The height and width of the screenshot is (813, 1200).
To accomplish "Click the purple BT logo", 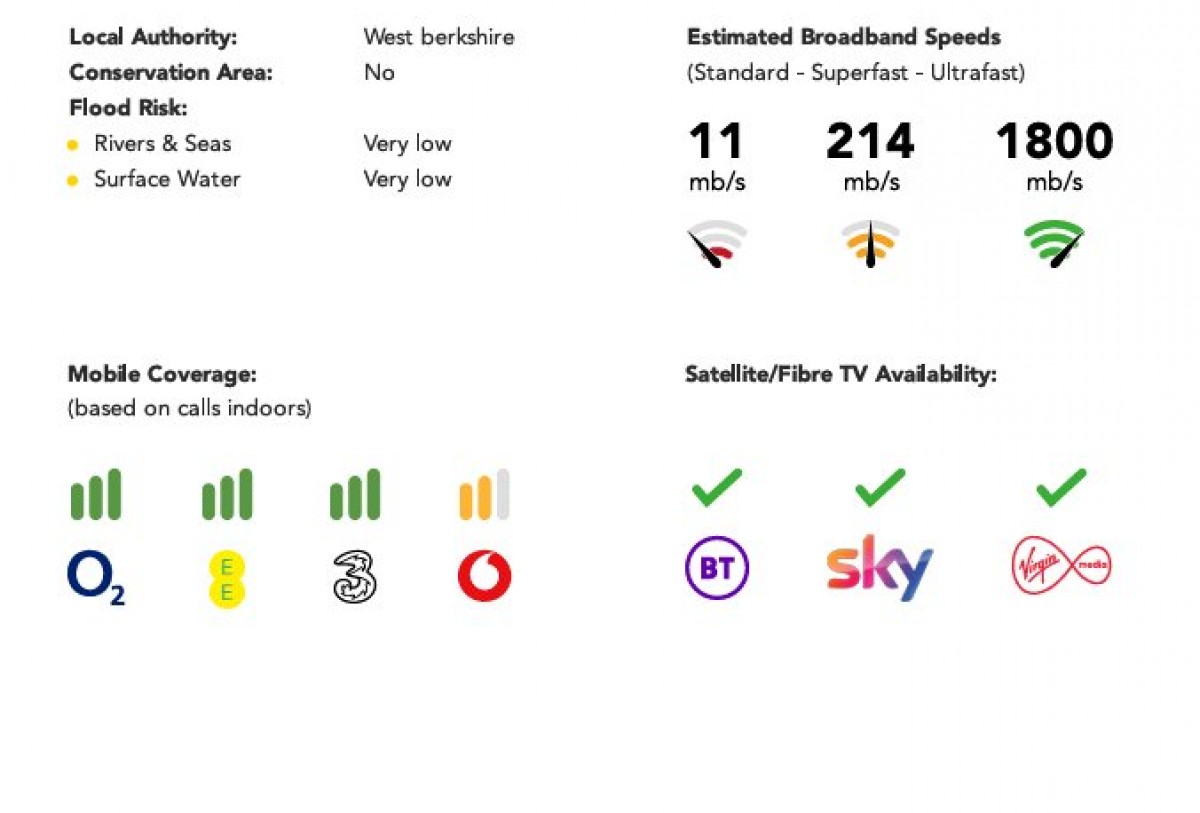I will pyautogui.click(x=717, y=568).
